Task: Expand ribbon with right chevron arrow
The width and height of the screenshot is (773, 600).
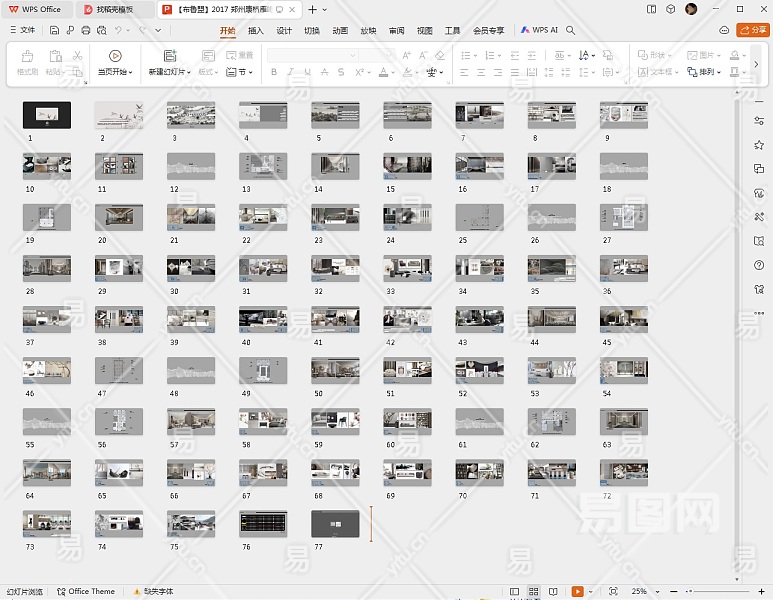Action: (757, 64)
